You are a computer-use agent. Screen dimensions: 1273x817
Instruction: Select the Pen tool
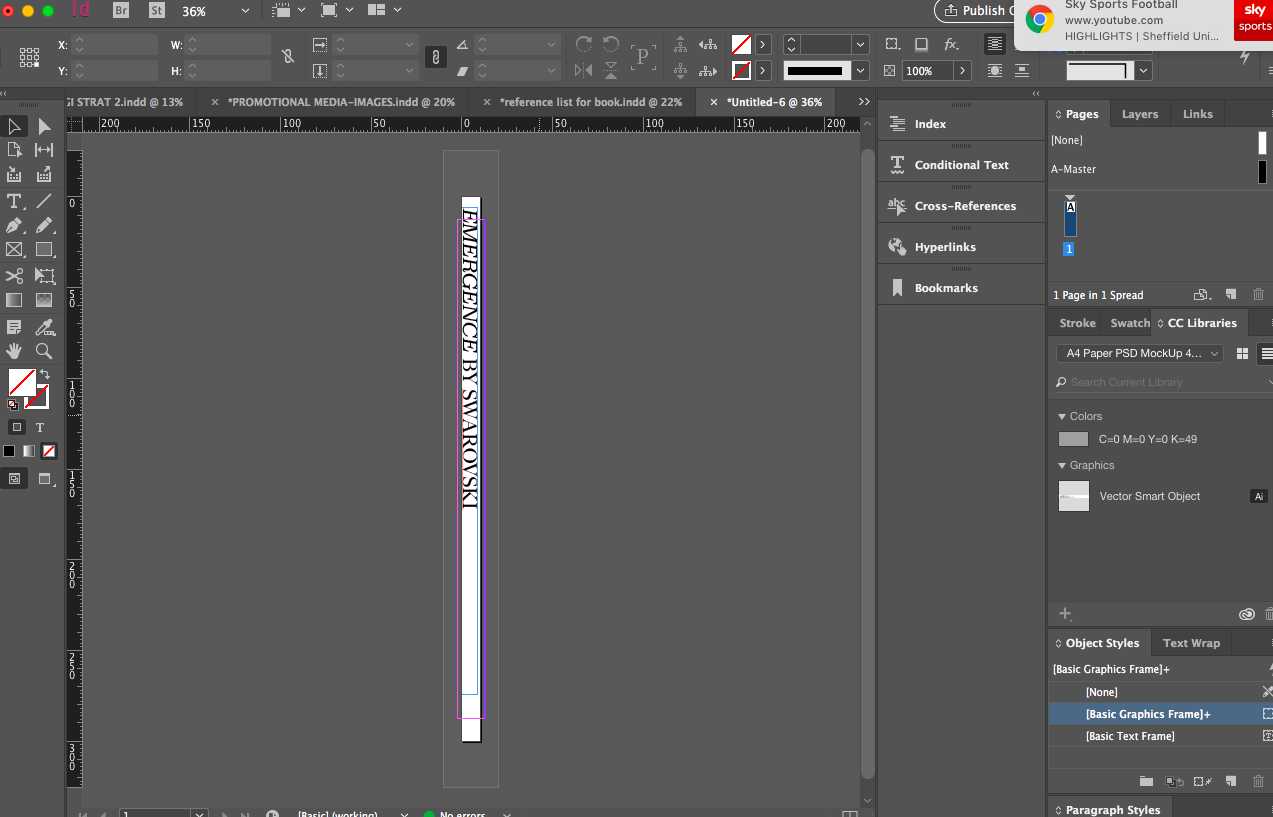click(15, 226)
